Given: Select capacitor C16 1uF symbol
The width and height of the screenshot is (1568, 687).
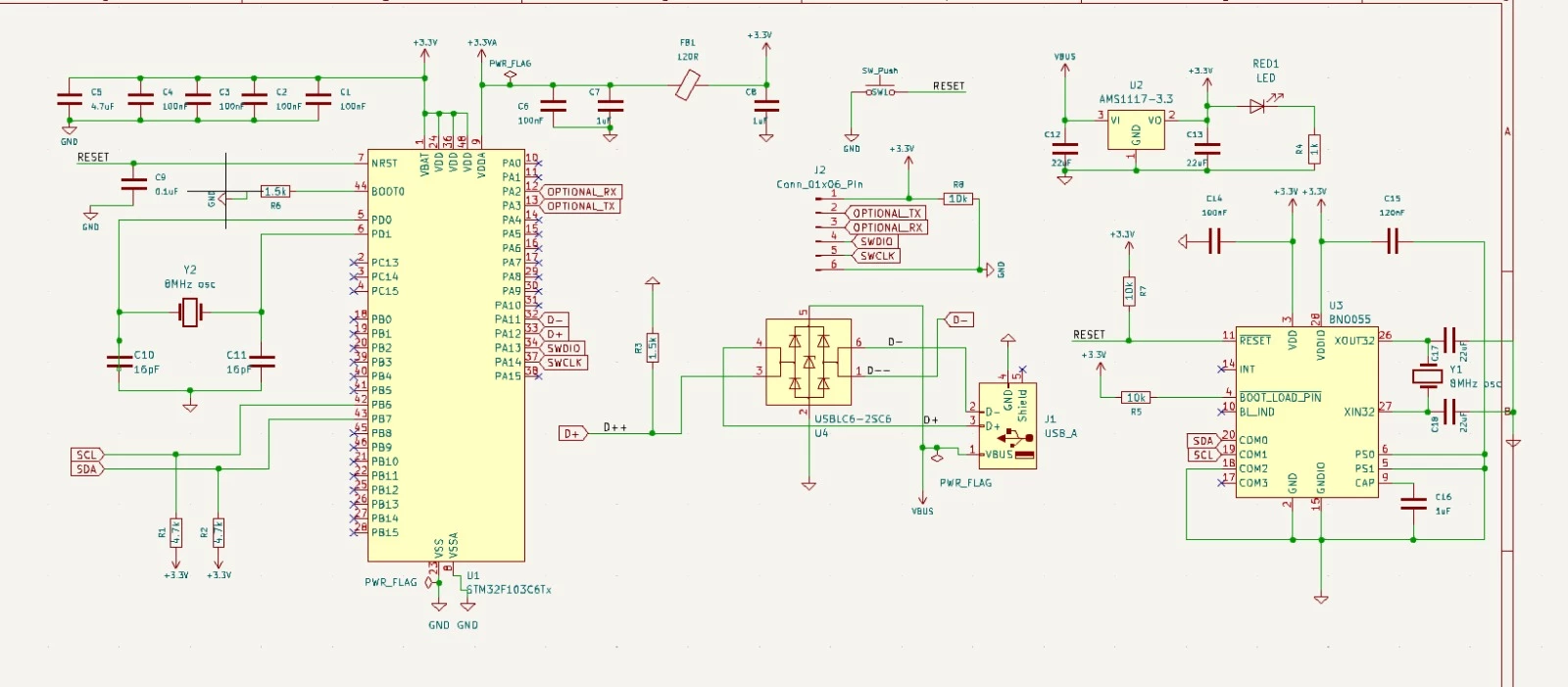Looking at the screenshot, I should [1414, 504].
